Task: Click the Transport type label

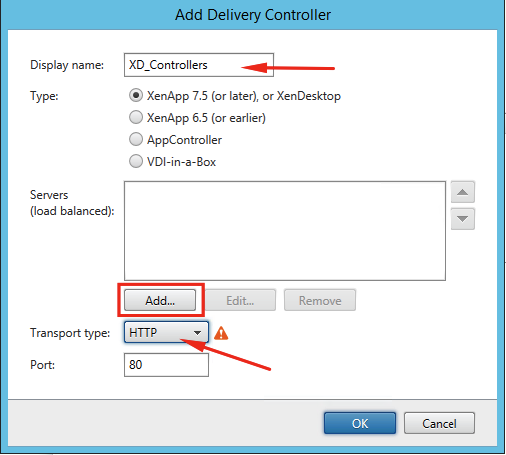Action: [70, 333]
